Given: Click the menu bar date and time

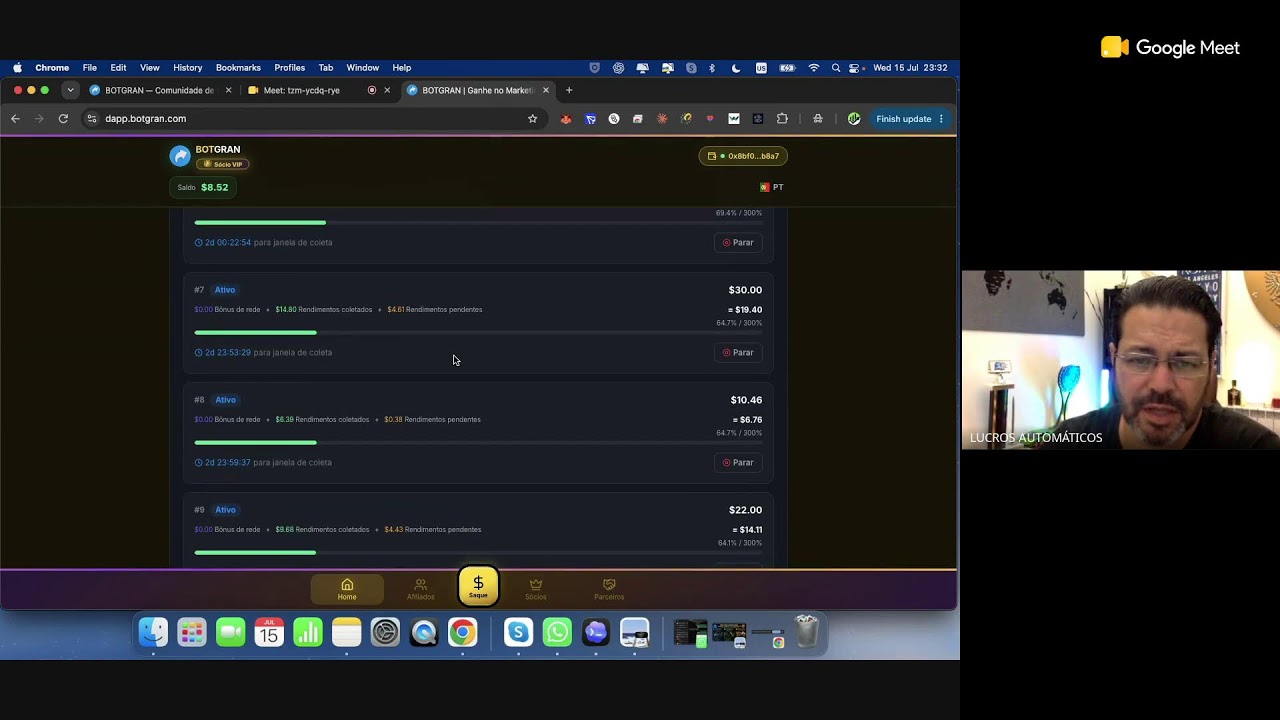Looking at the screenshot, I should click(x=910, y=68).
